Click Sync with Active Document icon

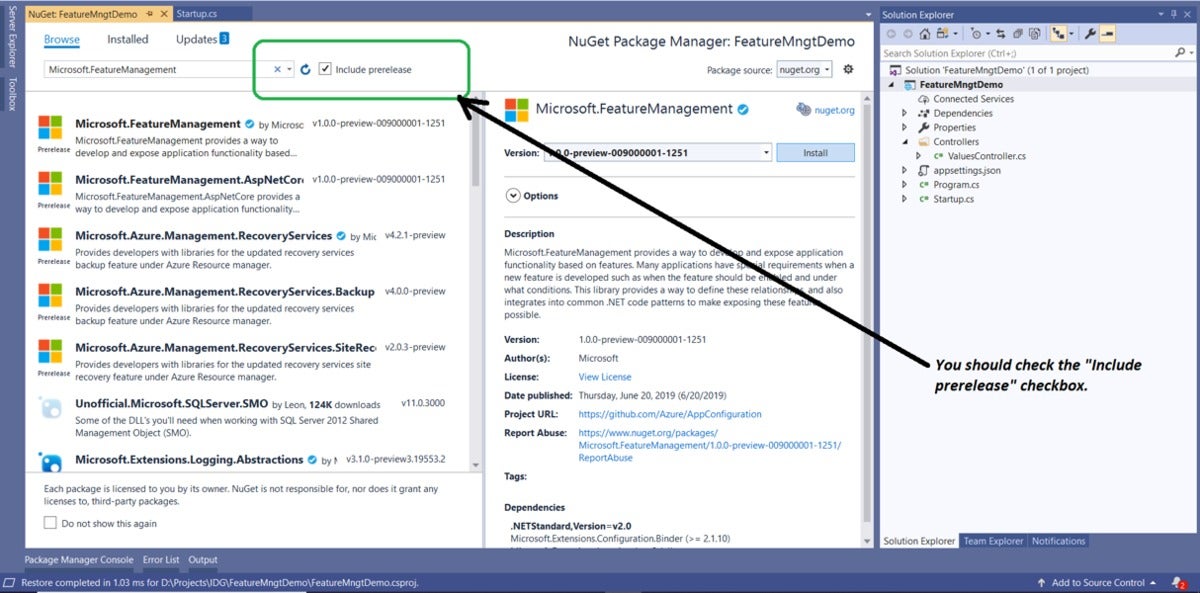[x=1001, y=34]
